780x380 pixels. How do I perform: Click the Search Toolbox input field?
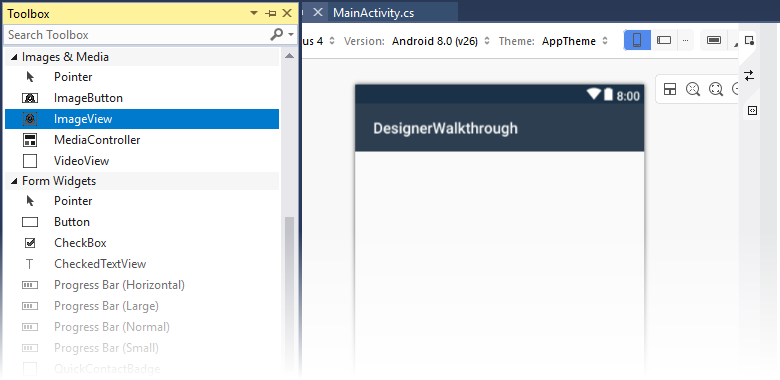pyautogui.click(x=137, y=35)
